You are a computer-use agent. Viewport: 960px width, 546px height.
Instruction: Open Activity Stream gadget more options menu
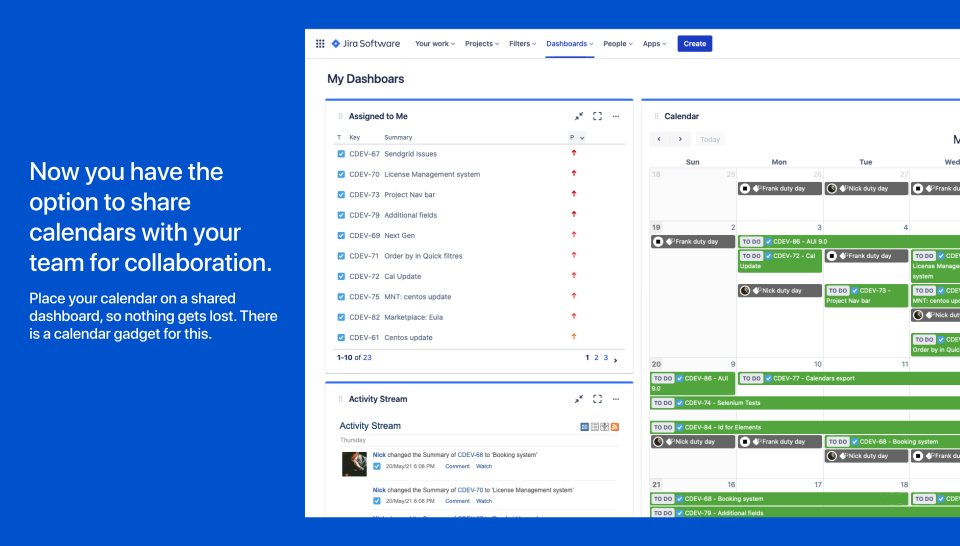[x=616, y=399]
